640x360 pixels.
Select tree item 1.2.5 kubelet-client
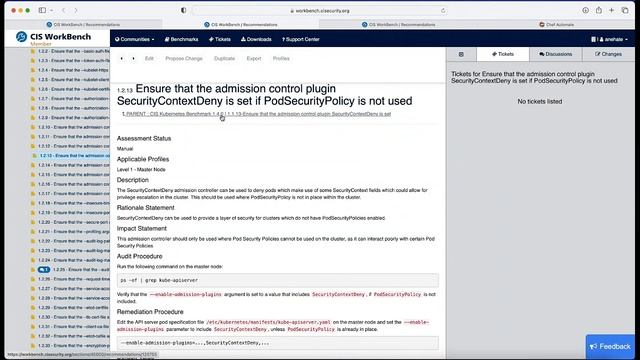pos(74,80)
